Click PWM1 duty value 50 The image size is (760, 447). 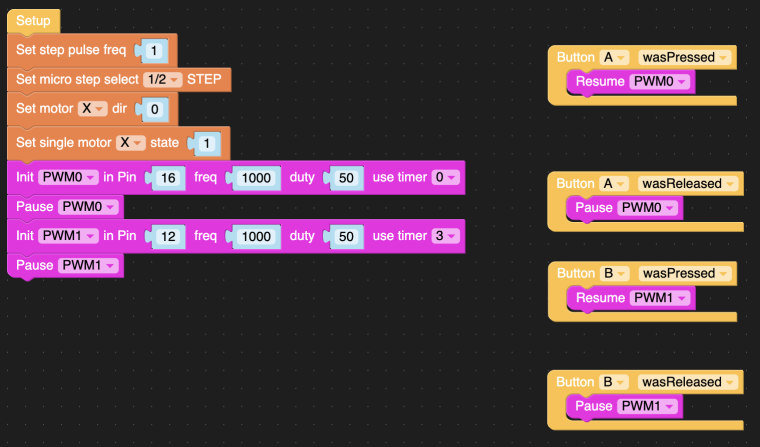coord(346,237)
